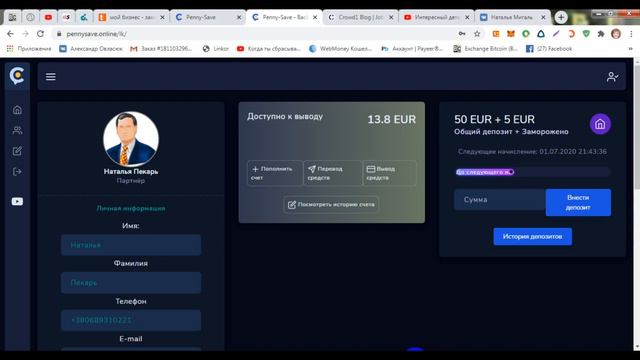The height and width of the screenshot is (360, 640).
Task: Reload the page with the refresh icon
Action: pos(40,34)
